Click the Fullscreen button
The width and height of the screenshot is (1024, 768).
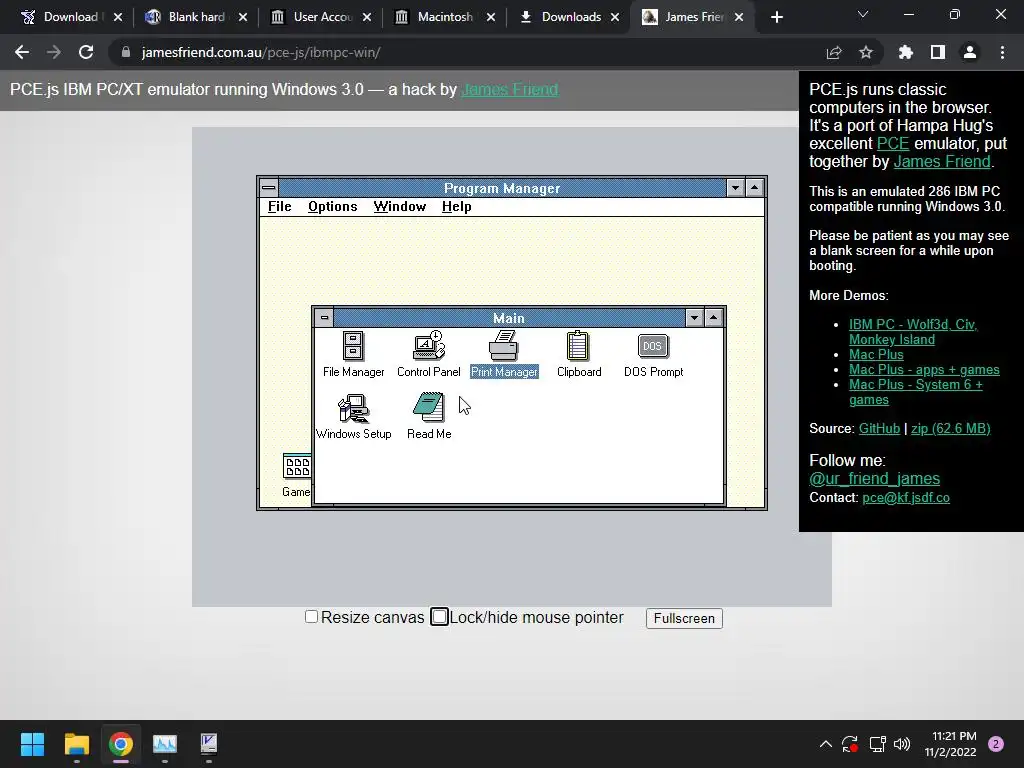(684, 618)
